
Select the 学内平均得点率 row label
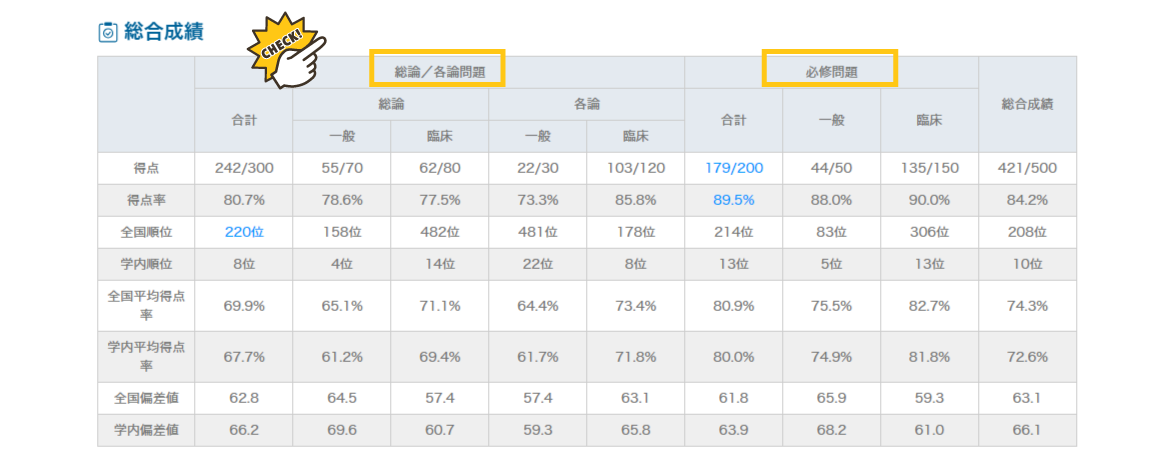click(146, 357)
